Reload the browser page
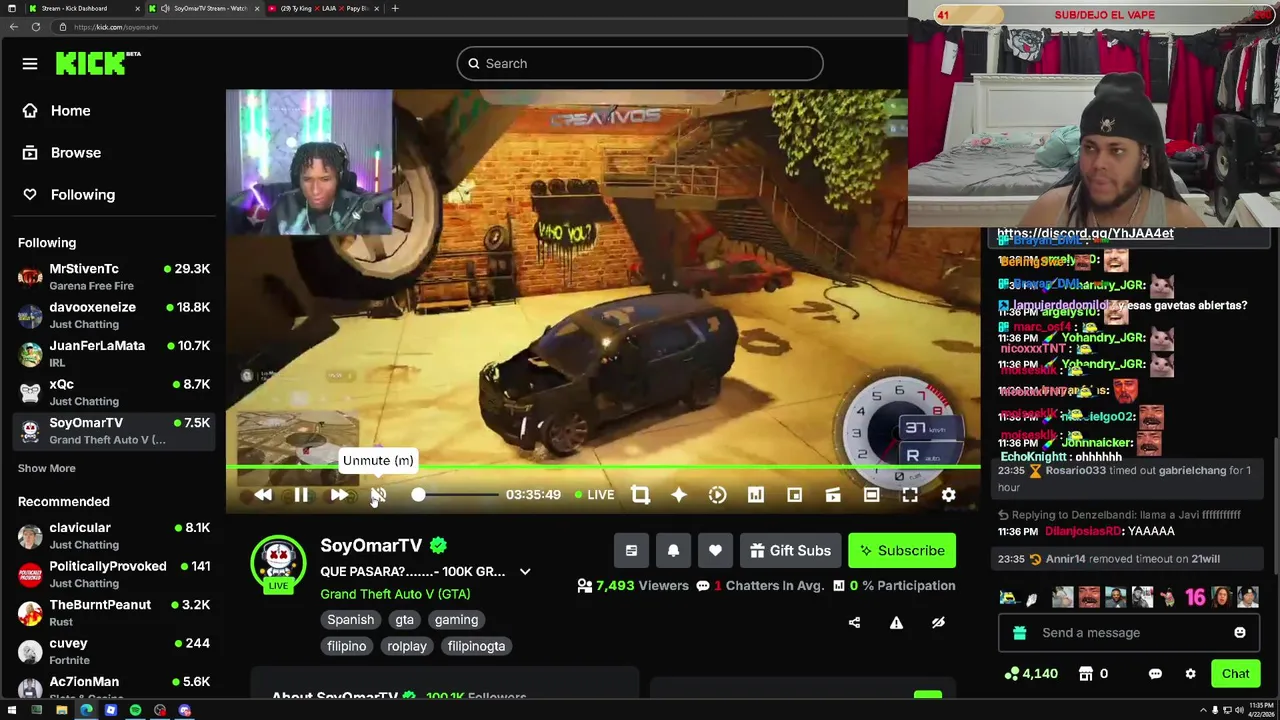This screenshot has height=720, width=1280. (x=36, y=27)
